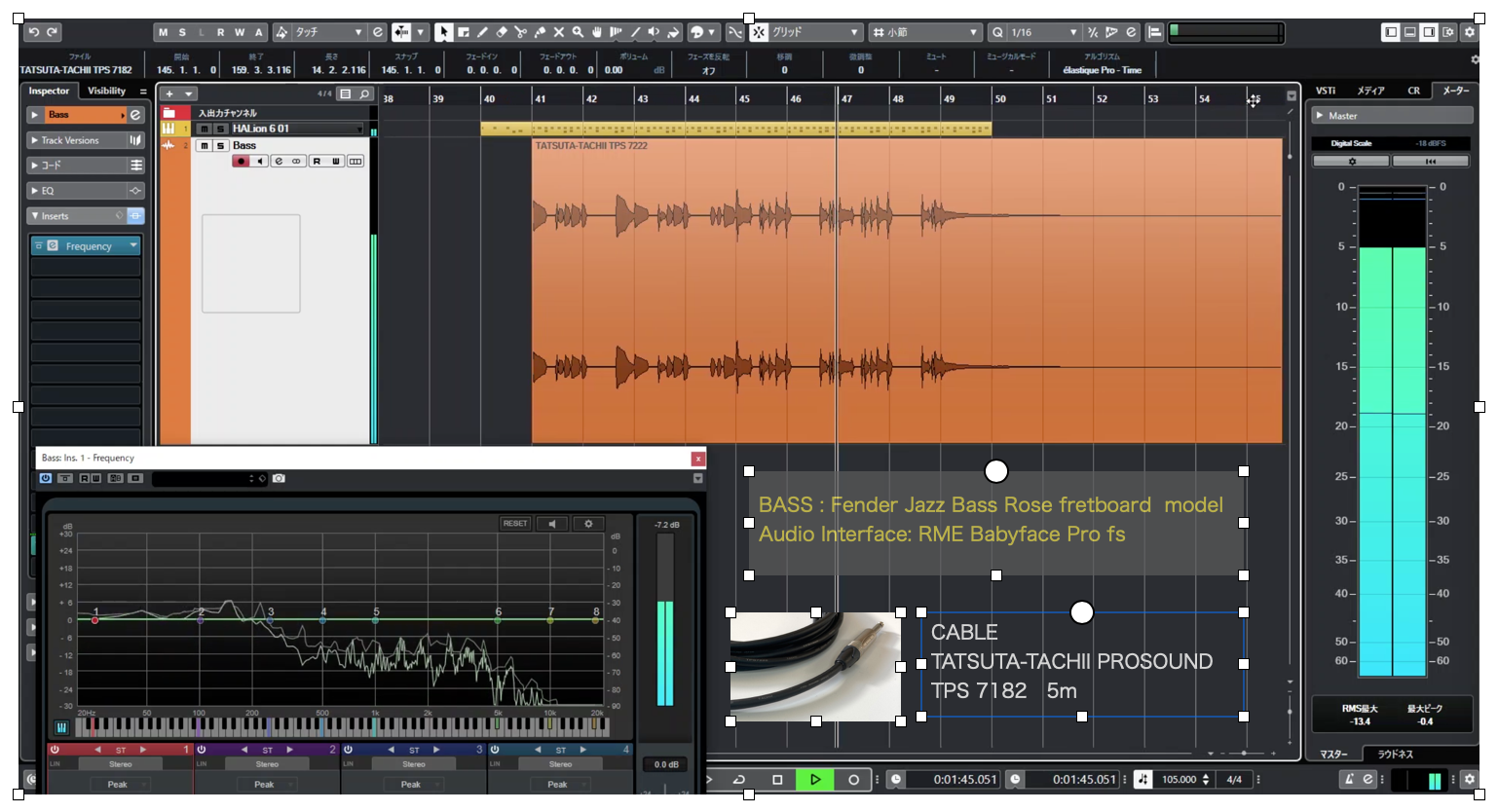Click the add track plus button
Viewport: 1498px width, 812px height.
point(169,93)
